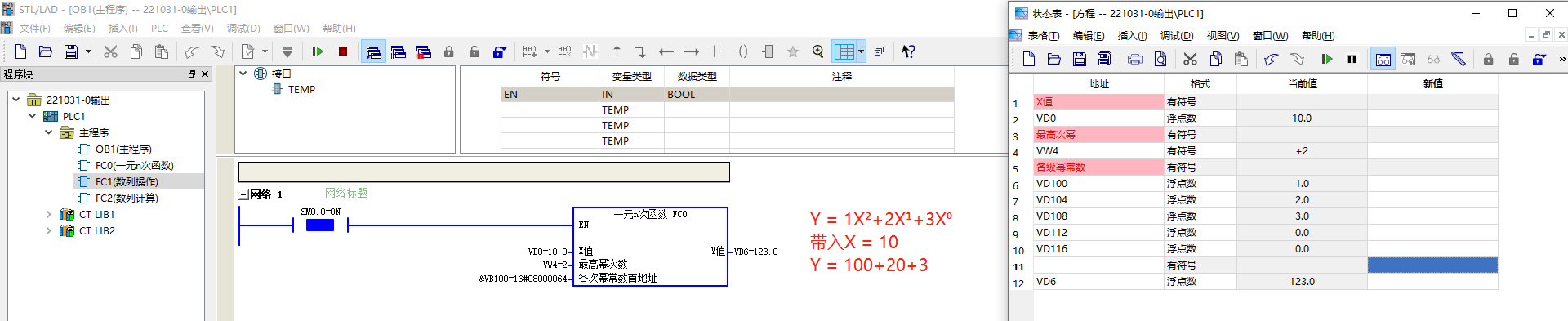Toggle the continuous monitor glasses icon
This screenshot has width=1568, height=321.
point(1383,59)
